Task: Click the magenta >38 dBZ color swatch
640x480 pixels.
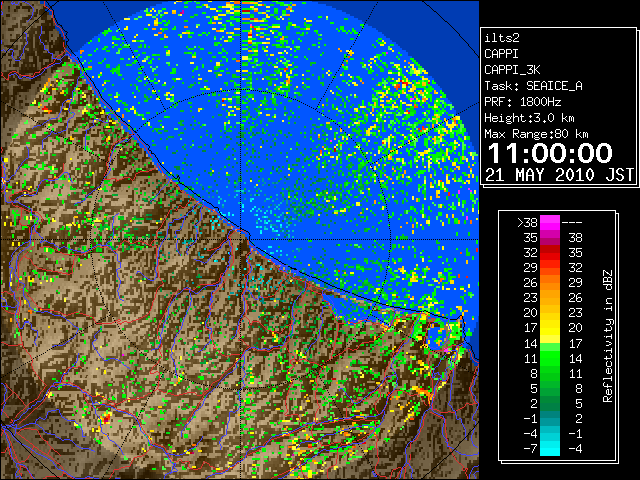Action: coord(550,223)
